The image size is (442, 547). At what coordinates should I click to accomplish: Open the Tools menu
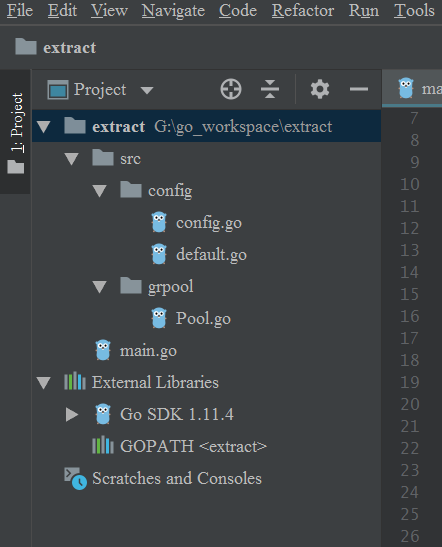pyautogui.click(x=414, y=10)
